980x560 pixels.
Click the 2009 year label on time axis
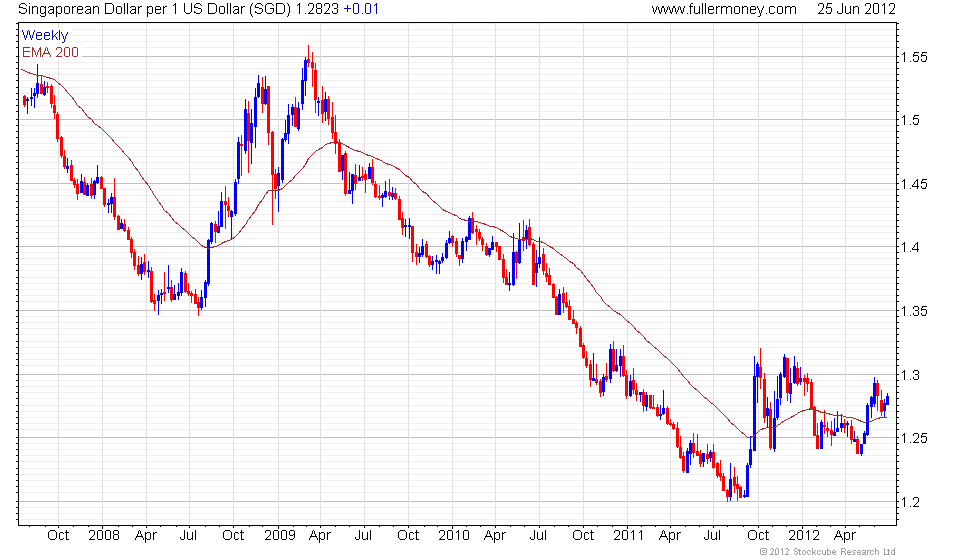point(279,536)
